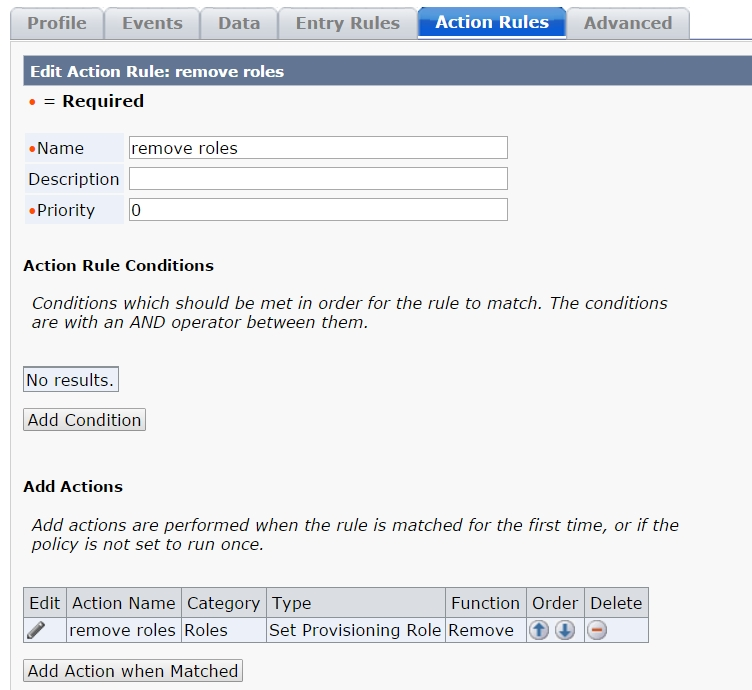The image size is (752, 690).
Task: Focus the Description input field
Action: (x=318, y=179)
